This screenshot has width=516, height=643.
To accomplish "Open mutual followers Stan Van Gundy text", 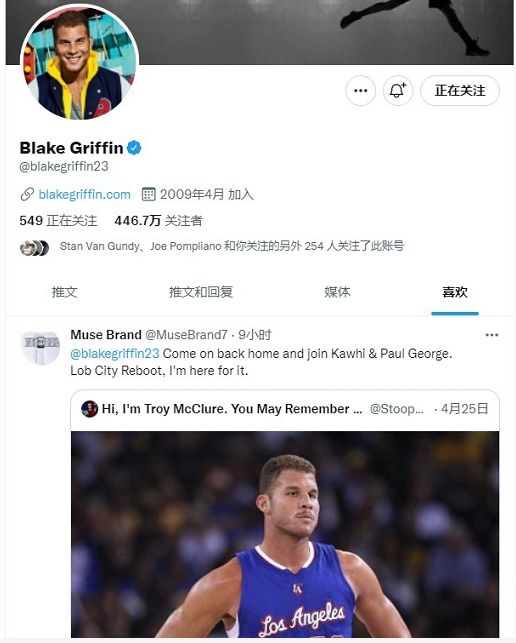I will coord(232,246).
